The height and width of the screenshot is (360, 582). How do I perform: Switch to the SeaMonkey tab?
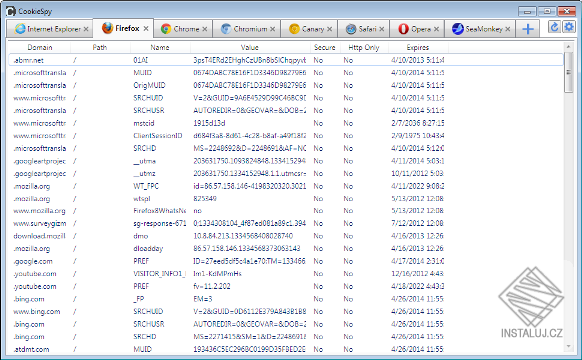(480, 29)
